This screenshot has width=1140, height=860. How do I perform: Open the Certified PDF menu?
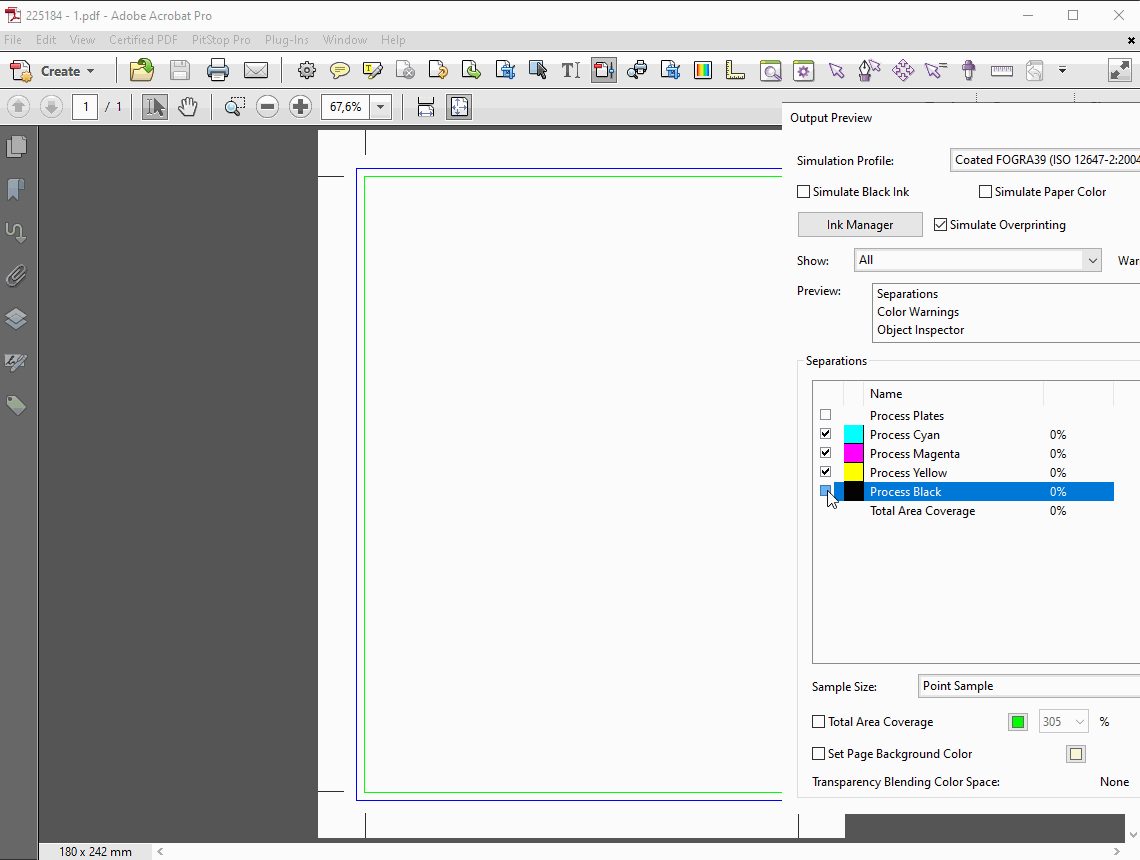[x=144, y=40]
